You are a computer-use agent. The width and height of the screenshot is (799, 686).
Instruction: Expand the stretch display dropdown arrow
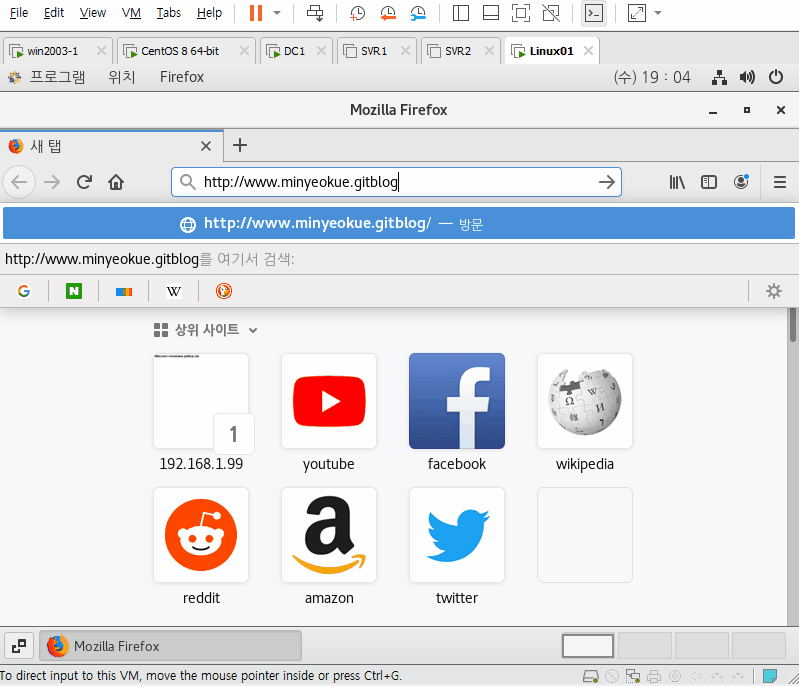[658, 13]
